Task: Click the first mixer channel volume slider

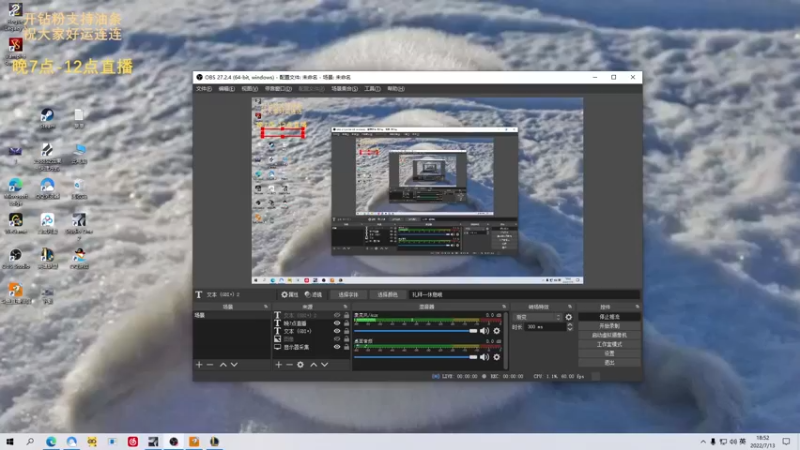Action: pyautogui.click(x=415, y=330)
